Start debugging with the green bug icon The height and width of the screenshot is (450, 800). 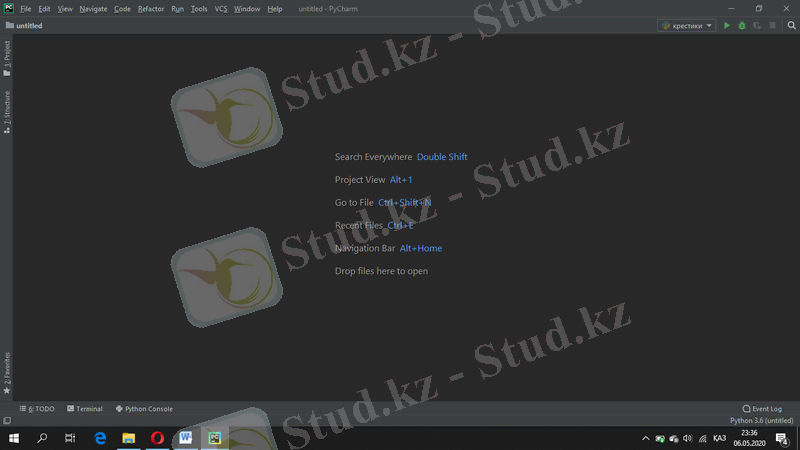coord(742,26)
